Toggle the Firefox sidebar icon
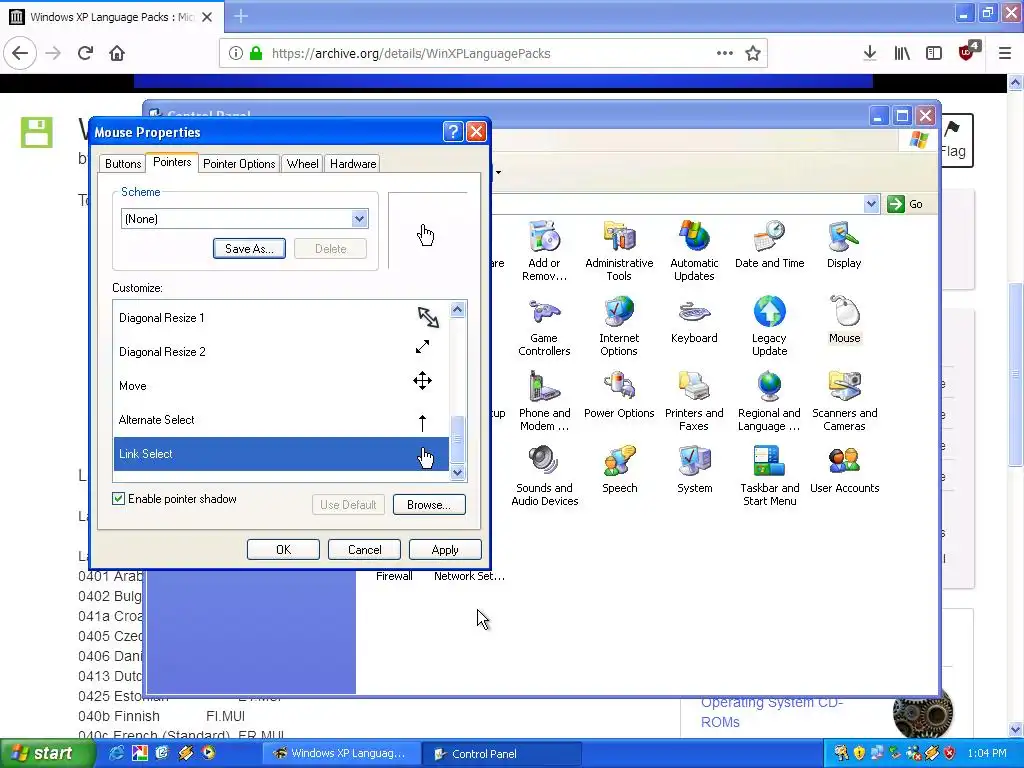The image size is (1024, 768). 934,54
